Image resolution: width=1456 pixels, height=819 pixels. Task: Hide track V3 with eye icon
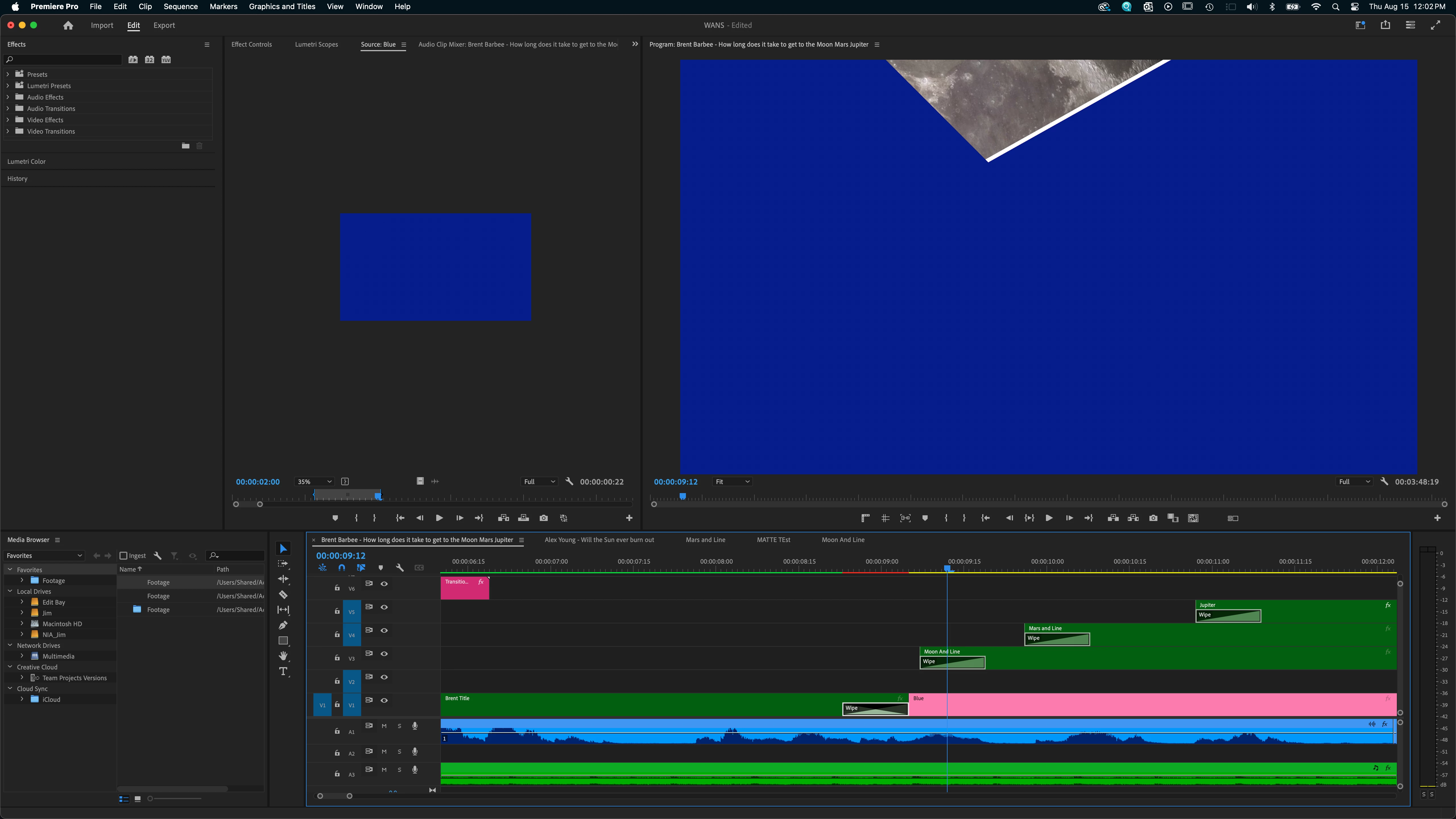point(384,653)
